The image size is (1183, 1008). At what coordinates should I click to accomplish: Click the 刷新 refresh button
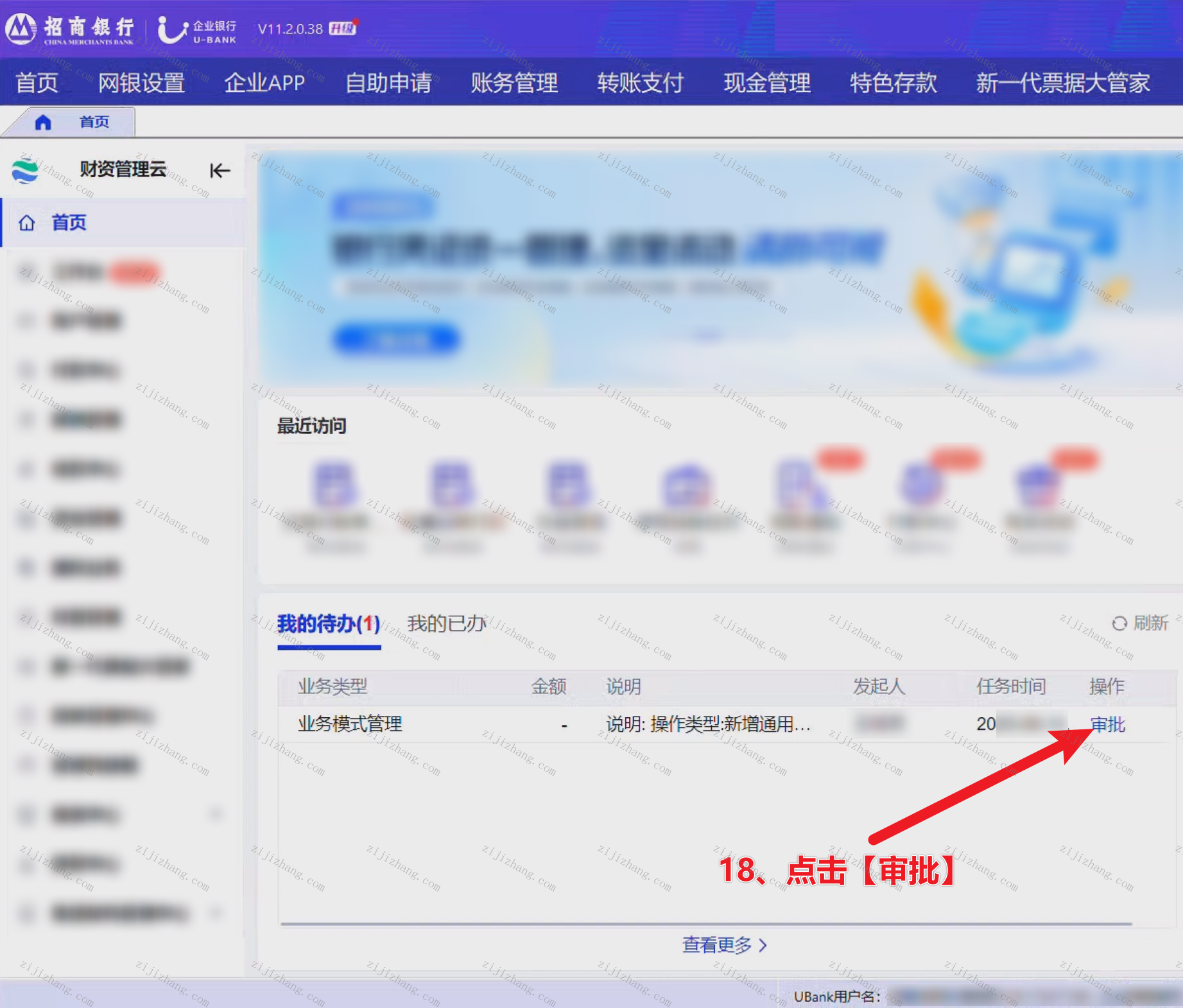pos(1141,623)
